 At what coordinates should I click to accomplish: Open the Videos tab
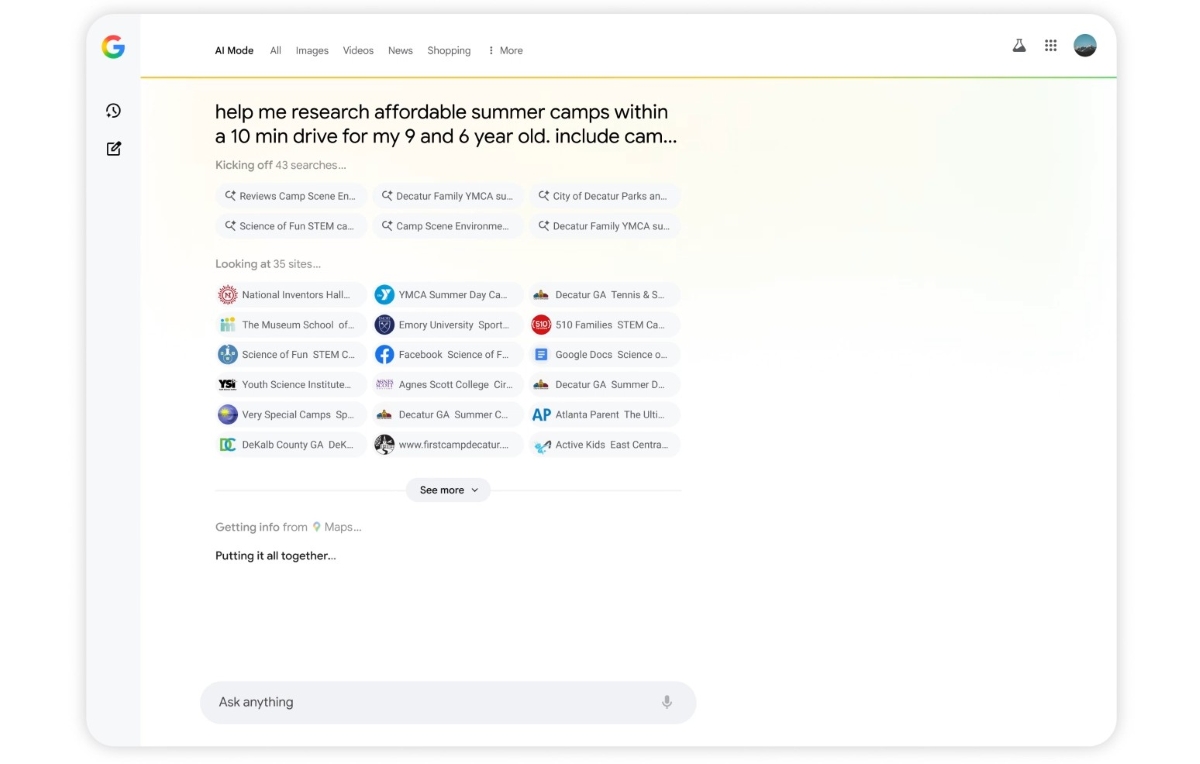coord(358,51)
